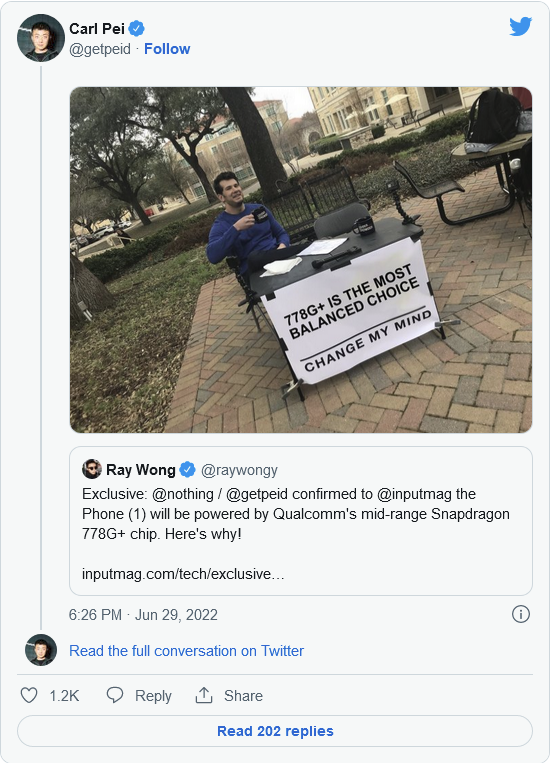Open the Change My Mind meme image
The height and width of the screenshot is (763, 550).
tap(301, 260)
